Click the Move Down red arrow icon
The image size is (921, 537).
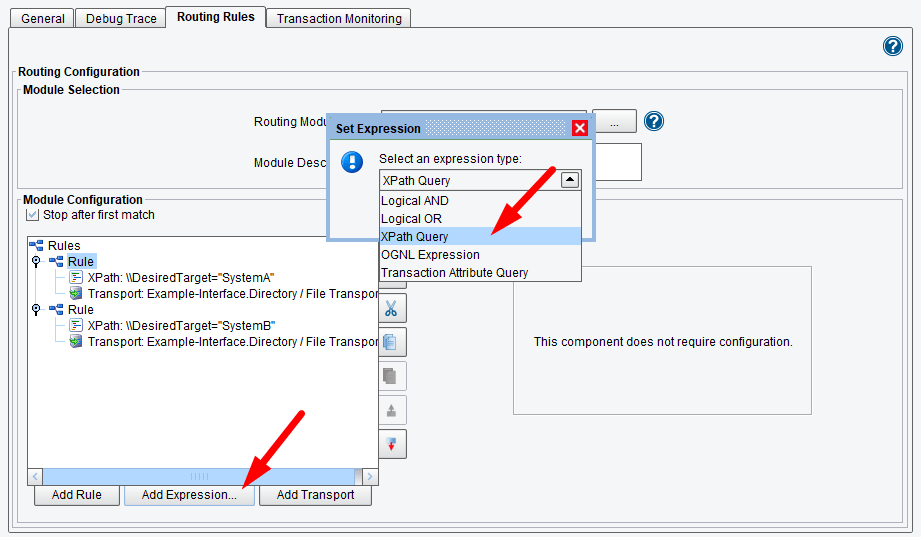click(391, 444)
